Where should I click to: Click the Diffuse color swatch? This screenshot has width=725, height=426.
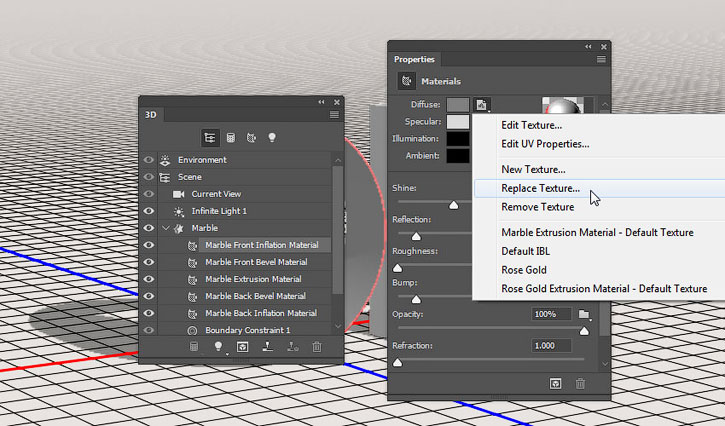coord(458,105)
